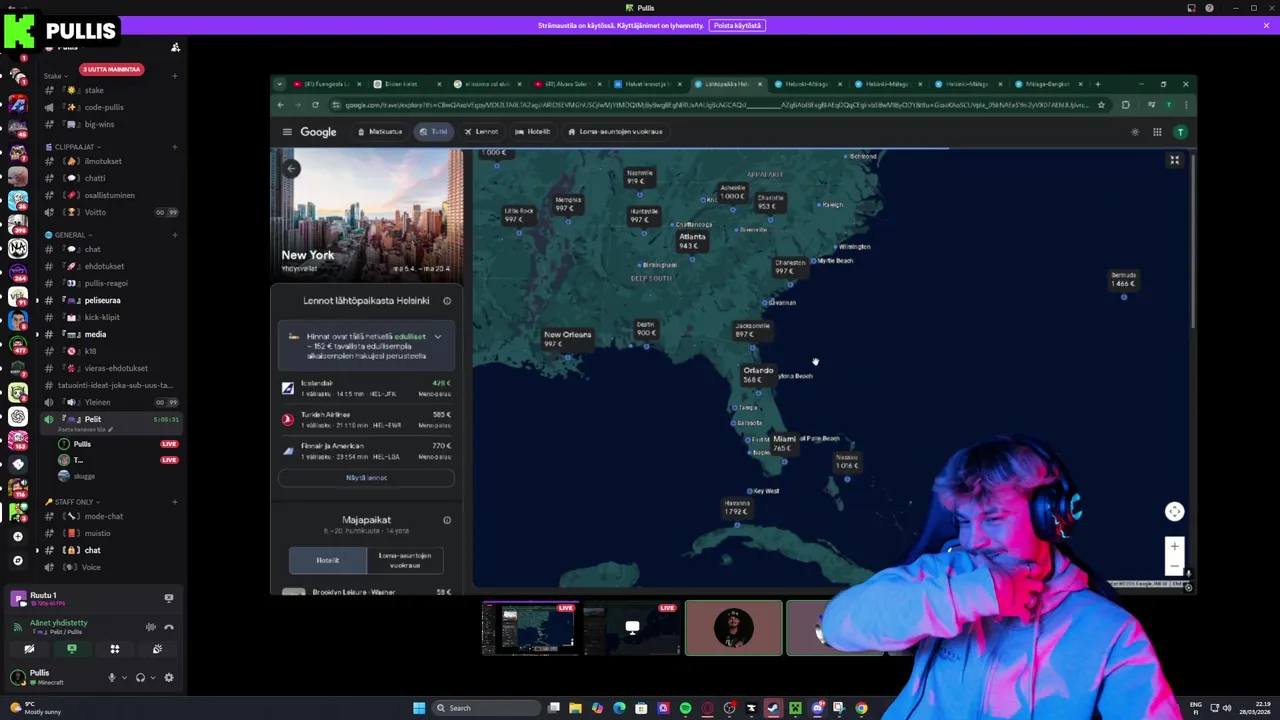
Task: Click the back arrow over New York photo
Action: coord(291,168)
